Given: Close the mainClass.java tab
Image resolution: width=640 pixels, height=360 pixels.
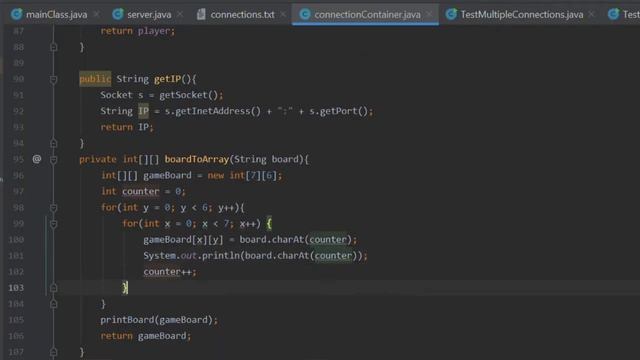Looking at the screenshot, I should [x=97, y=14].
